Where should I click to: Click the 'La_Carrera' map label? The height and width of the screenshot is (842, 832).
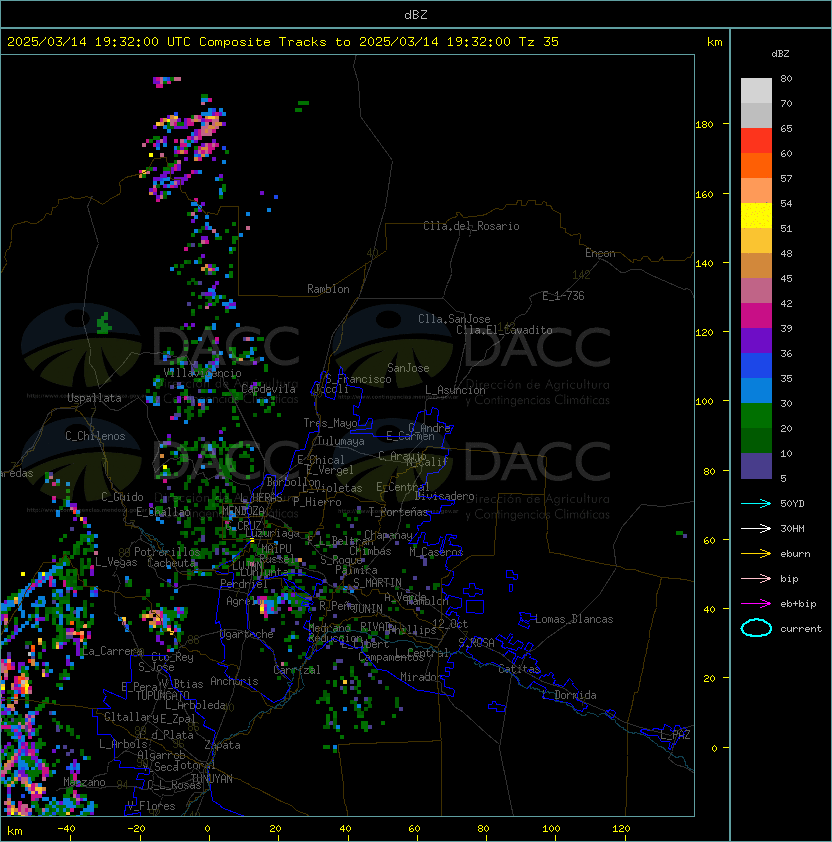[113, 651]
